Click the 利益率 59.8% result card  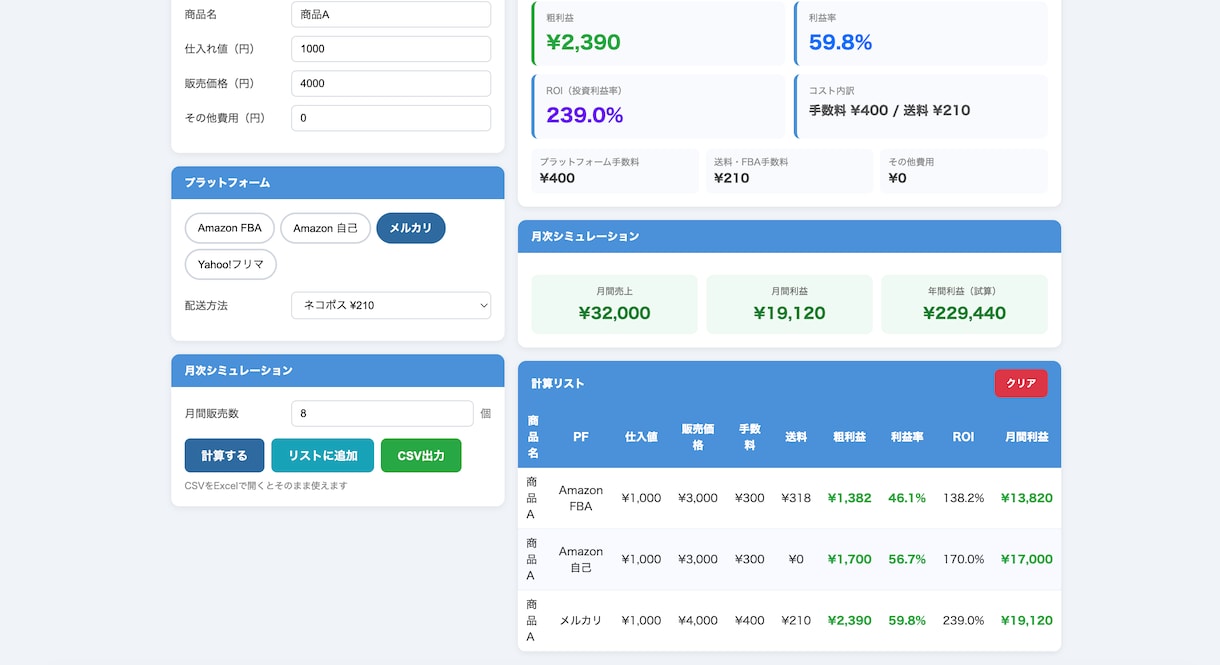921,33
